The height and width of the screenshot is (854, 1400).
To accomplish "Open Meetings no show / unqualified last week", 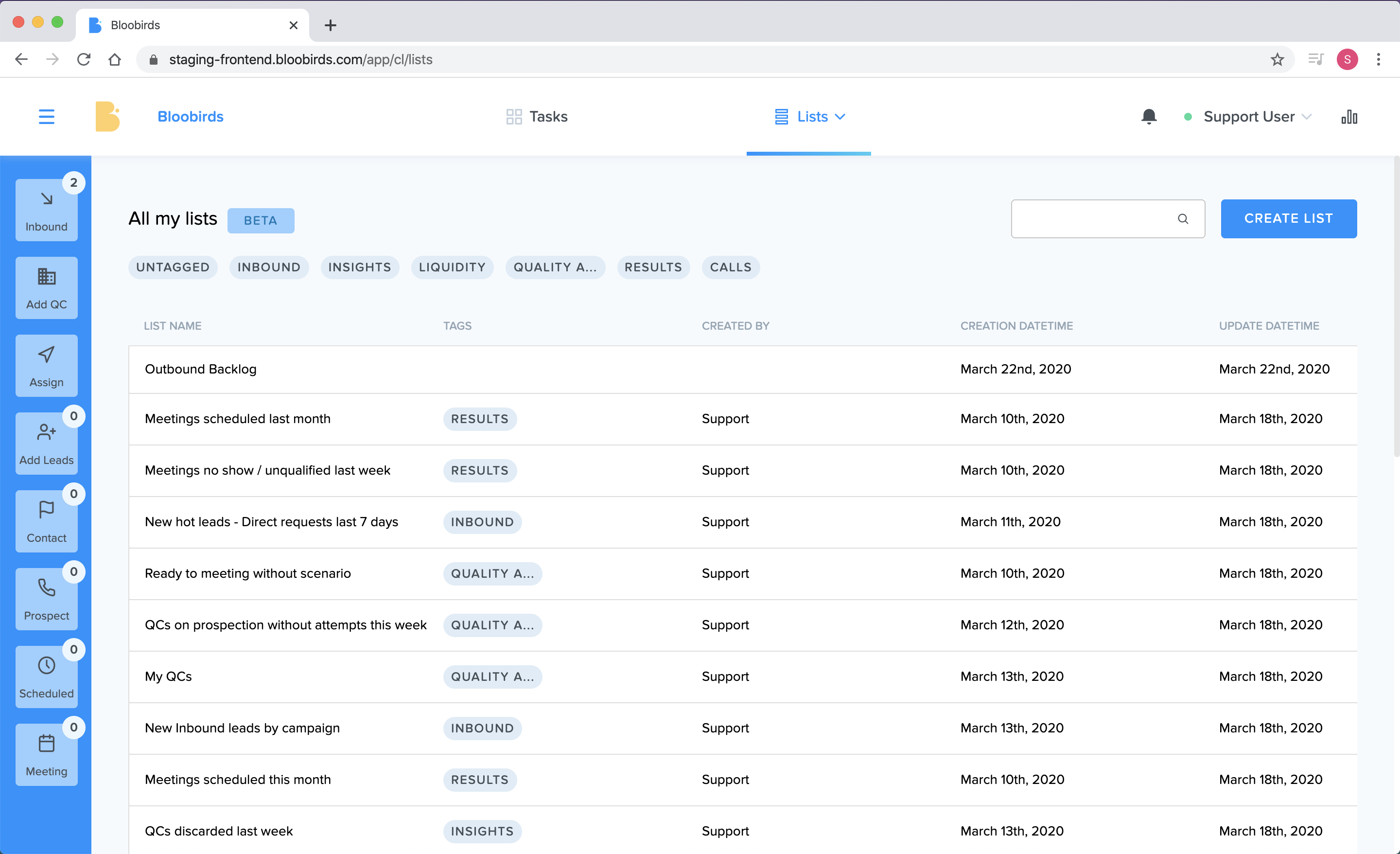I will coord(268,470).
